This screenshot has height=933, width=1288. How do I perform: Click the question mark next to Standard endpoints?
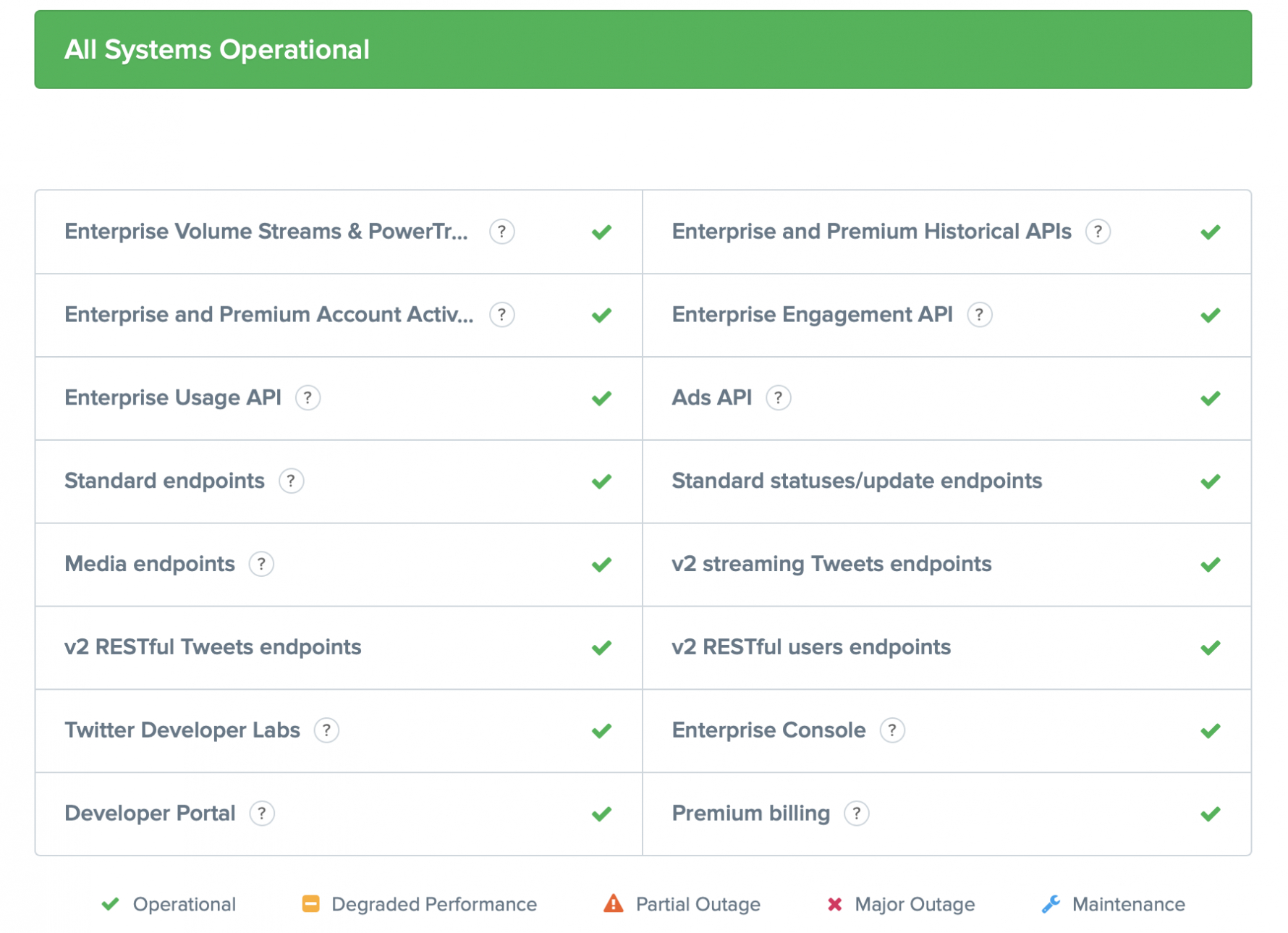291,481
